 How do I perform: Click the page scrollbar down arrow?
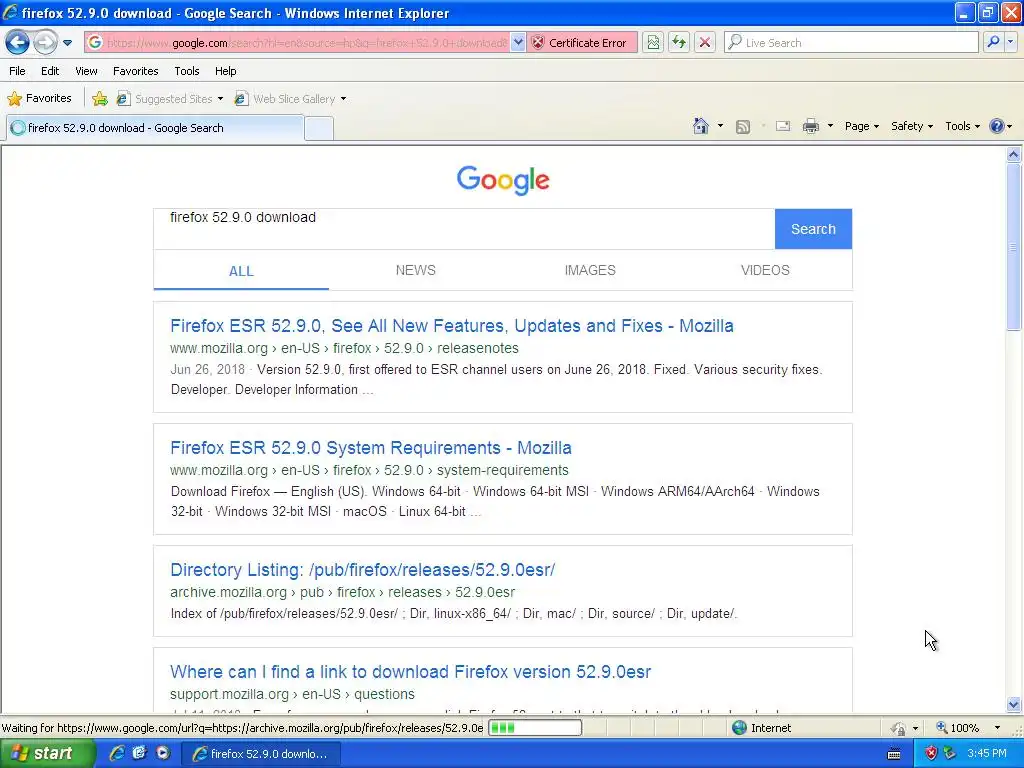click(x=1014, y=704)
